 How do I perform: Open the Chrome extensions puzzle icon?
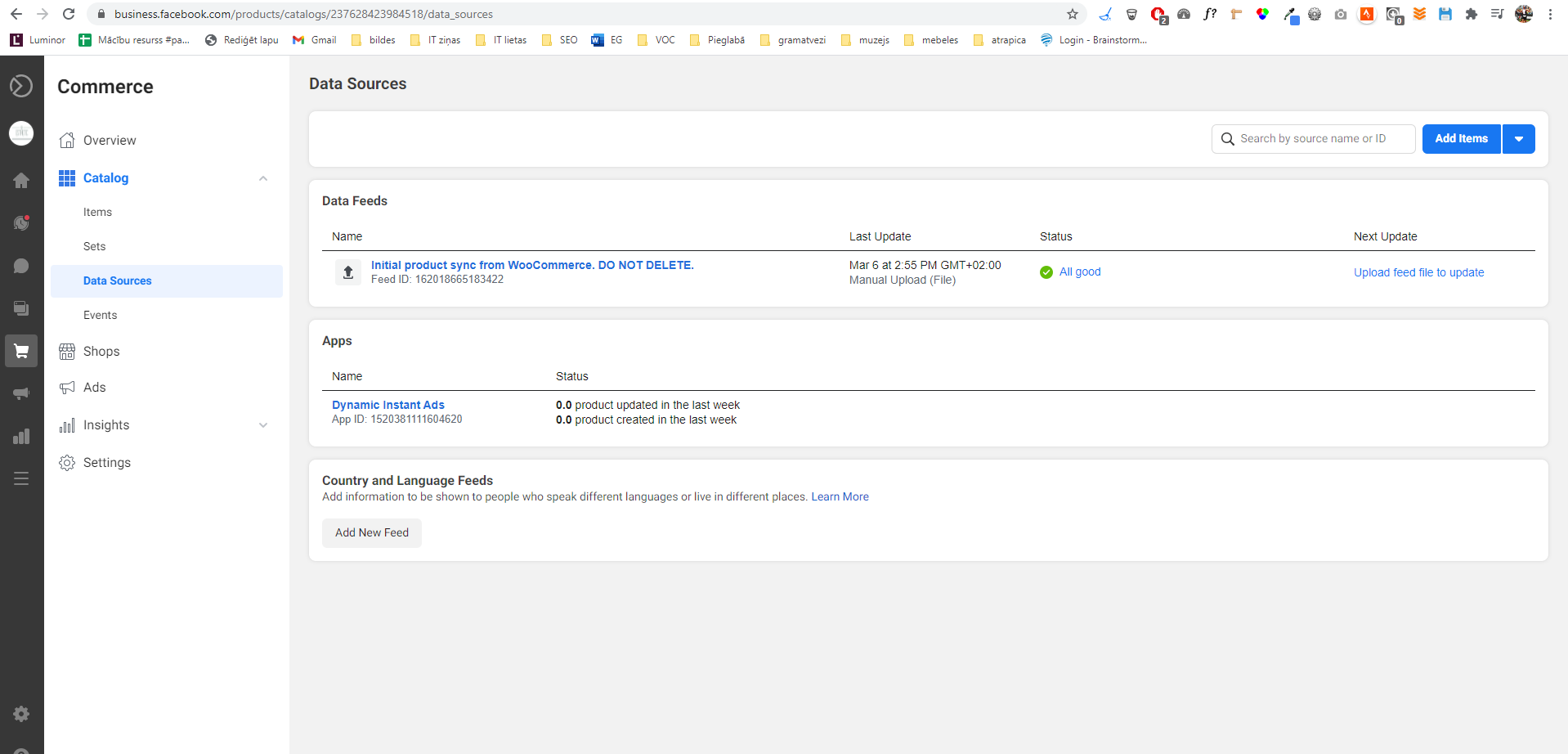pos(1472,14)
